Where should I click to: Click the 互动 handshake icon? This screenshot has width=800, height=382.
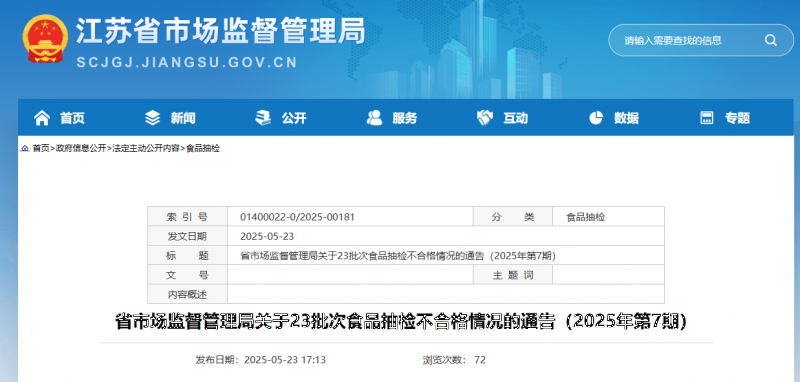[x=485, y=118]
